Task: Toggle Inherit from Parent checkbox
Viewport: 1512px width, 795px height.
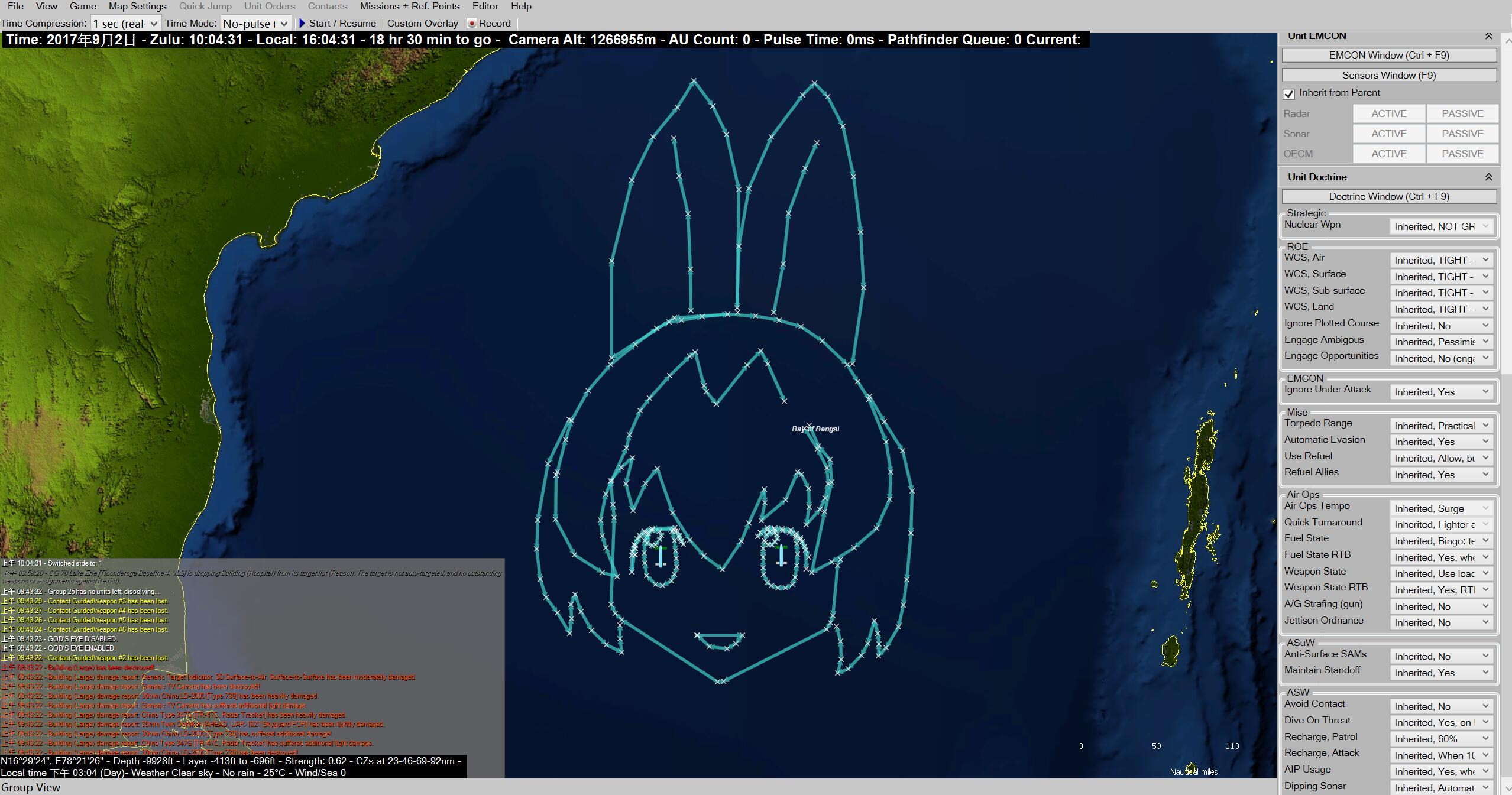Action: 1289,93
